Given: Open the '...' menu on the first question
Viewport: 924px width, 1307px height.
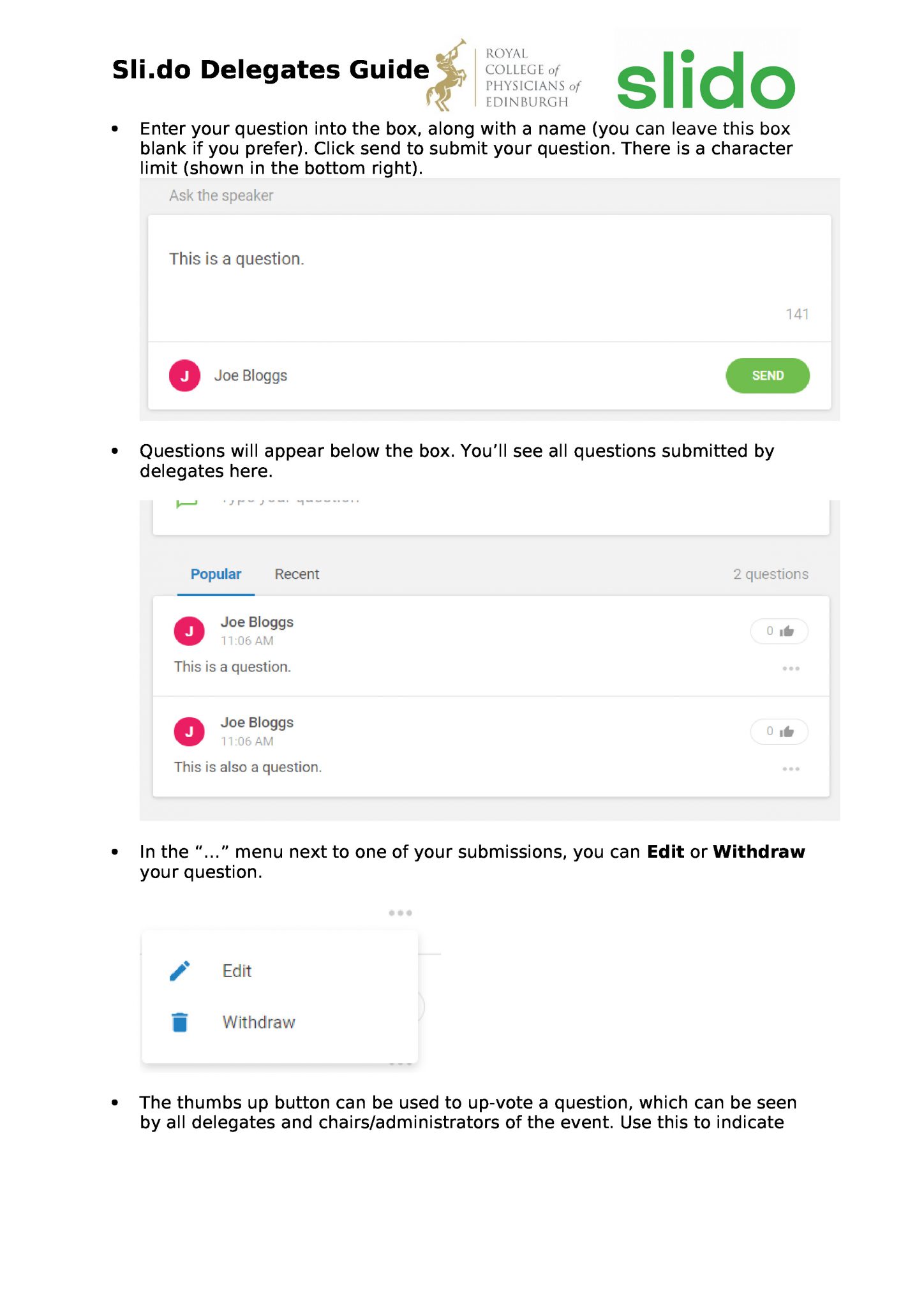Looking at the screenshot, I should point(791,668).
